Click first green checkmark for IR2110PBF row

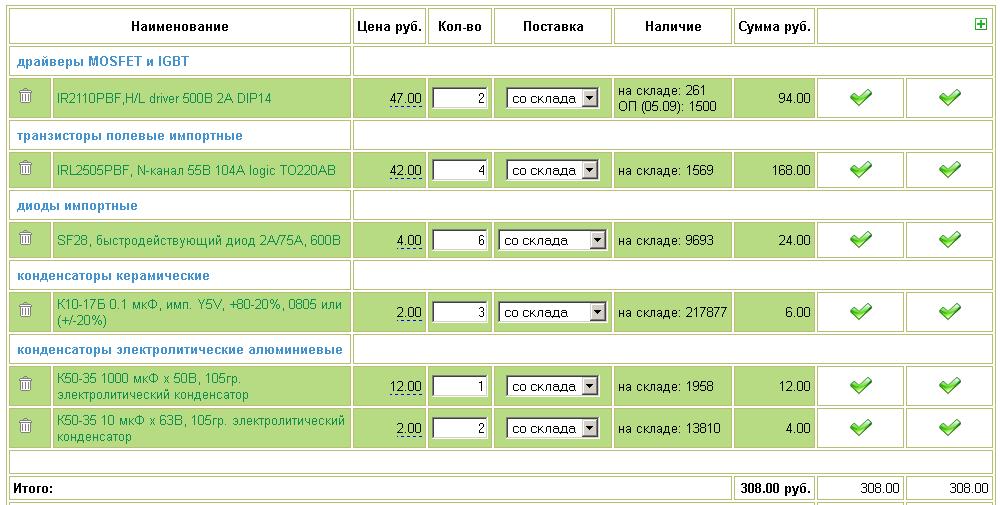(860, 98)
